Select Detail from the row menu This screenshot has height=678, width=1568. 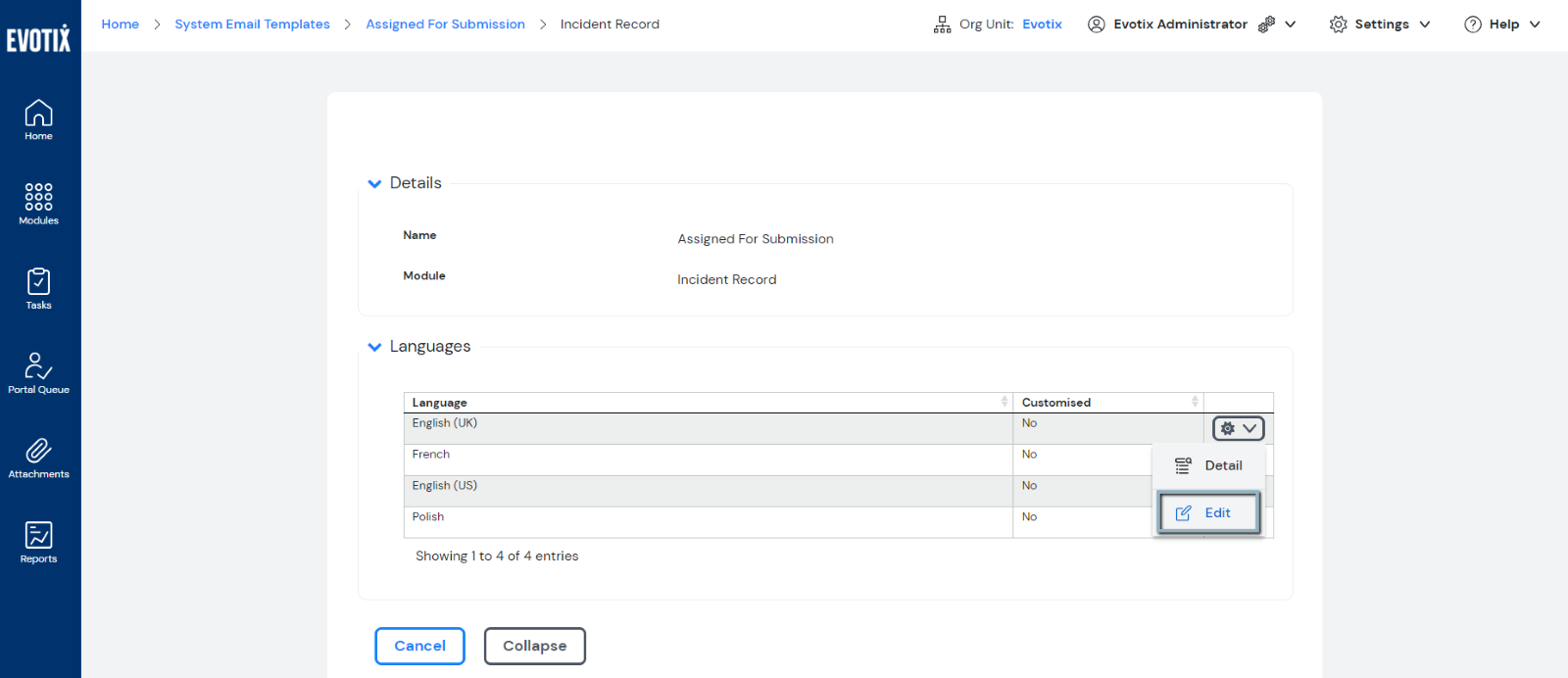(x=1208, y=465)
